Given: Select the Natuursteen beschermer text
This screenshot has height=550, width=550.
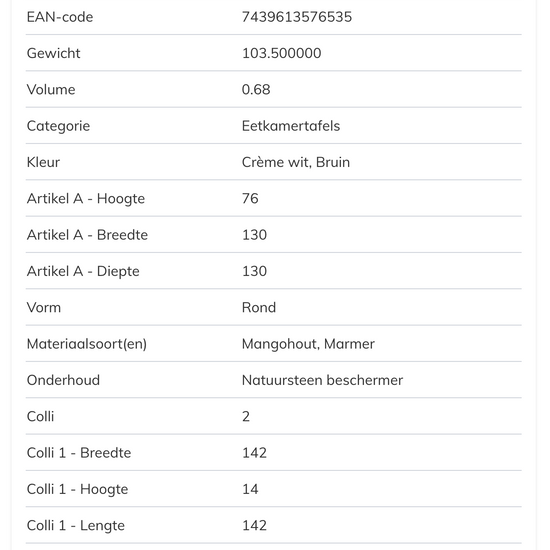Looking at the screenshot, I should pyautogui.click(x=322, y=380).
